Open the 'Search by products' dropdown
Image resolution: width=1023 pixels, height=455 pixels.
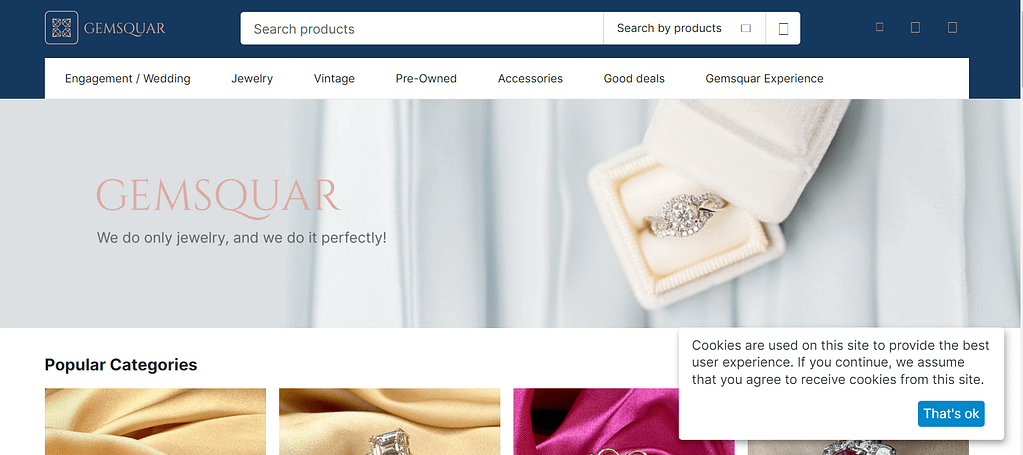(684, 29)
